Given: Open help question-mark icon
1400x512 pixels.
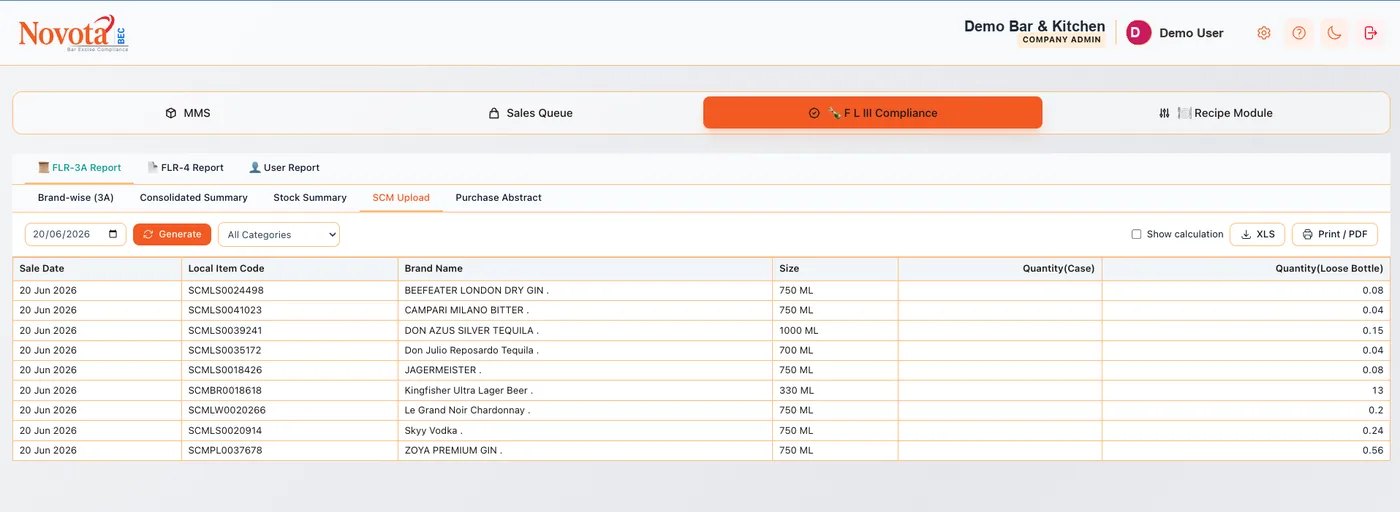Looking at the screenshot, I should coord(1299,33).
